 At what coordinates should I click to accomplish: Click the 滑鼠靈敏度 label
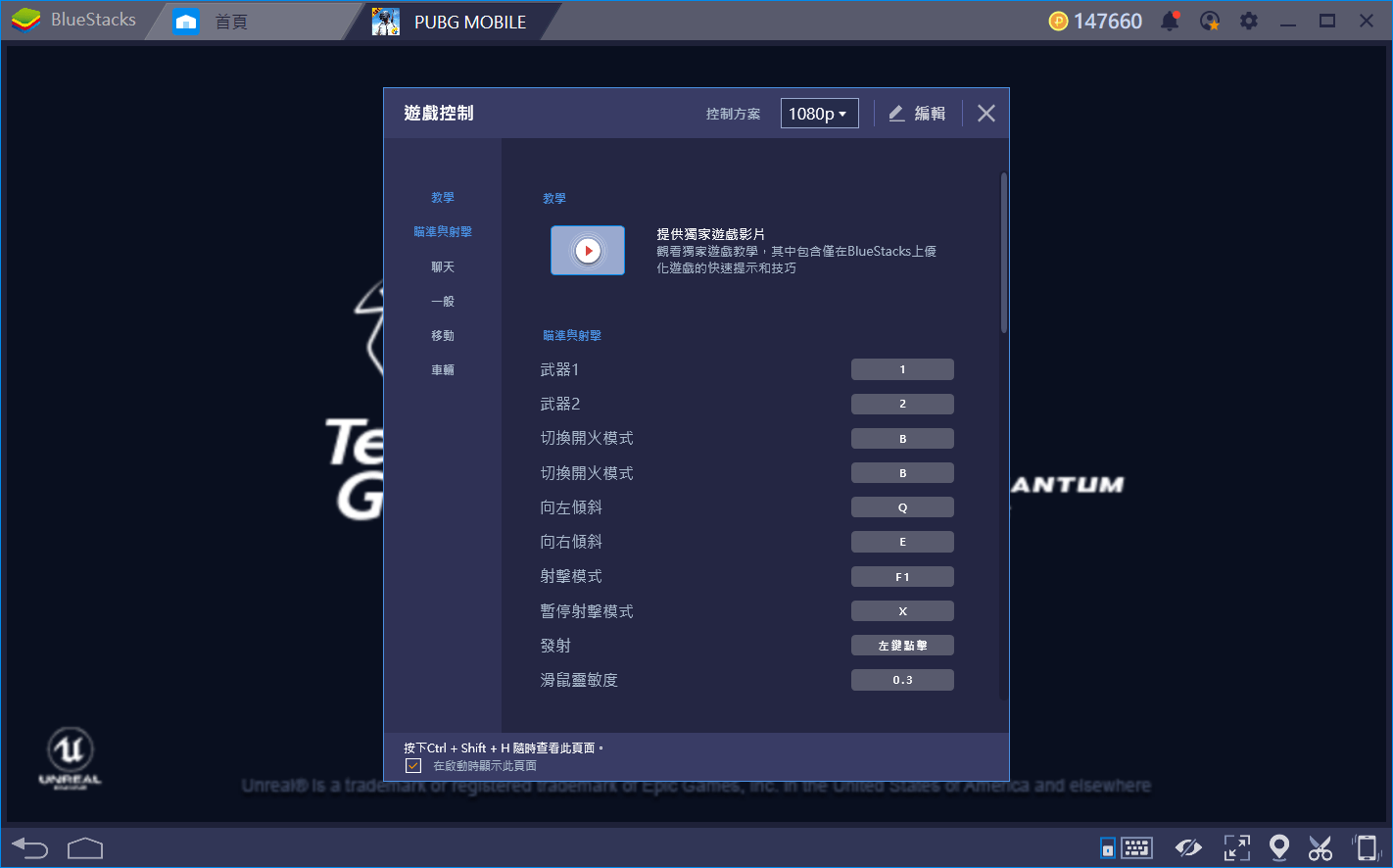(579, 680)
